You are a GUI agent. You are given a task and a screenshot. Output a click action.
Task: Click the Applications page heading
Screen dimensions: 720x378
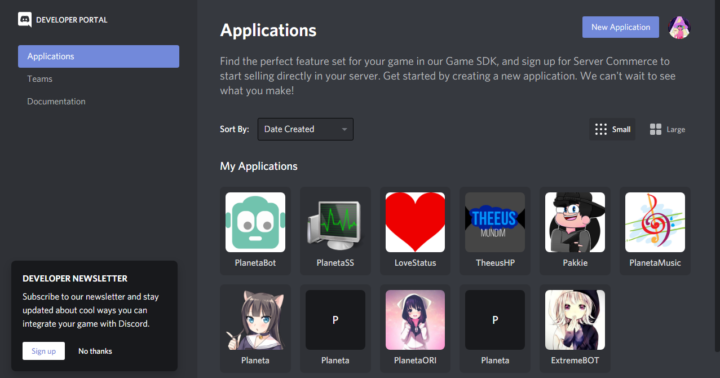pyautogui.click(x=268, y=30)
